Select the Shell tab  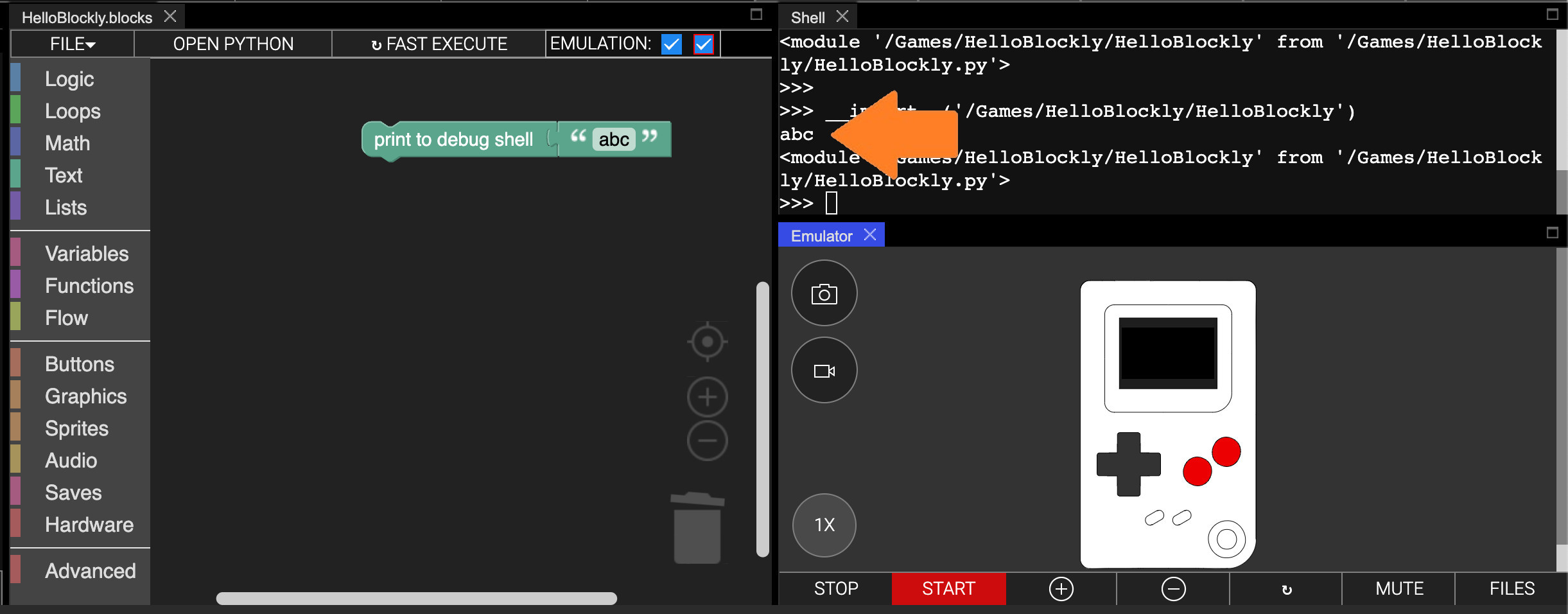point(807,17)
